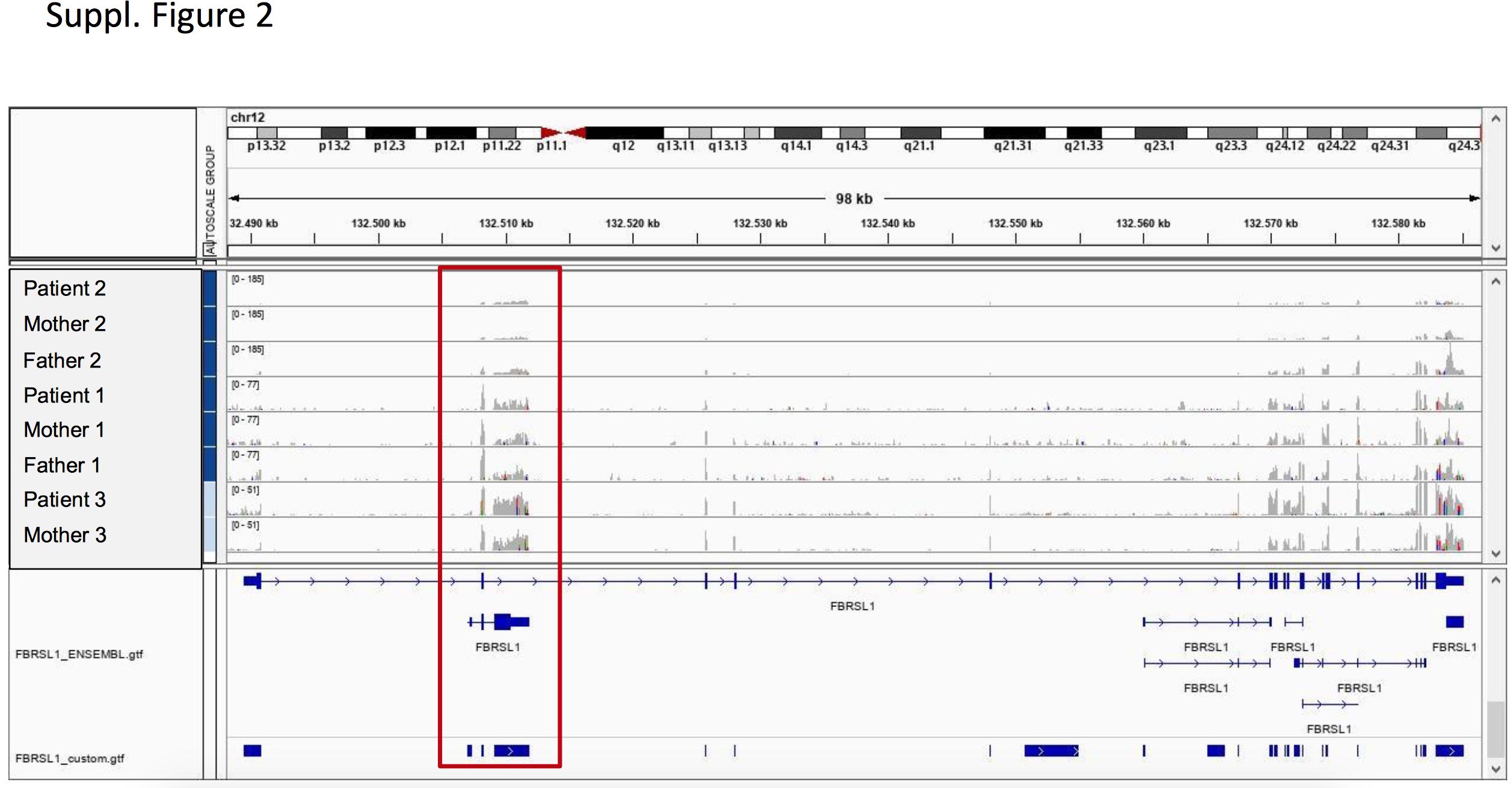Image resolution: width=1512 pixels, height=788 pixels.
Task: Select FBRSL1_ENSEMBL.gtf annotation track name
Action: pos(79,654)
